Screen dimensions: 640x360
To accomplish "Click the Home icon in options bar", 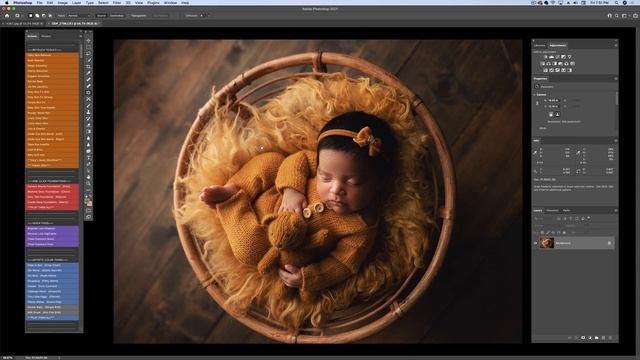I will click(7, 16).
